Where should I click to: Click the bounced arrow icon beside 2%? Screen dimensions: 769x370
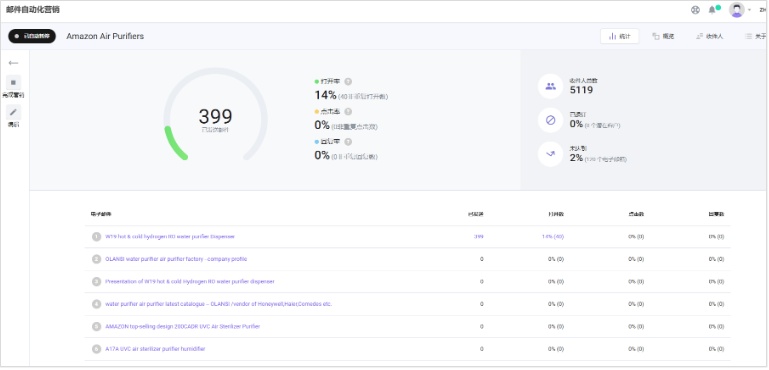550,154
